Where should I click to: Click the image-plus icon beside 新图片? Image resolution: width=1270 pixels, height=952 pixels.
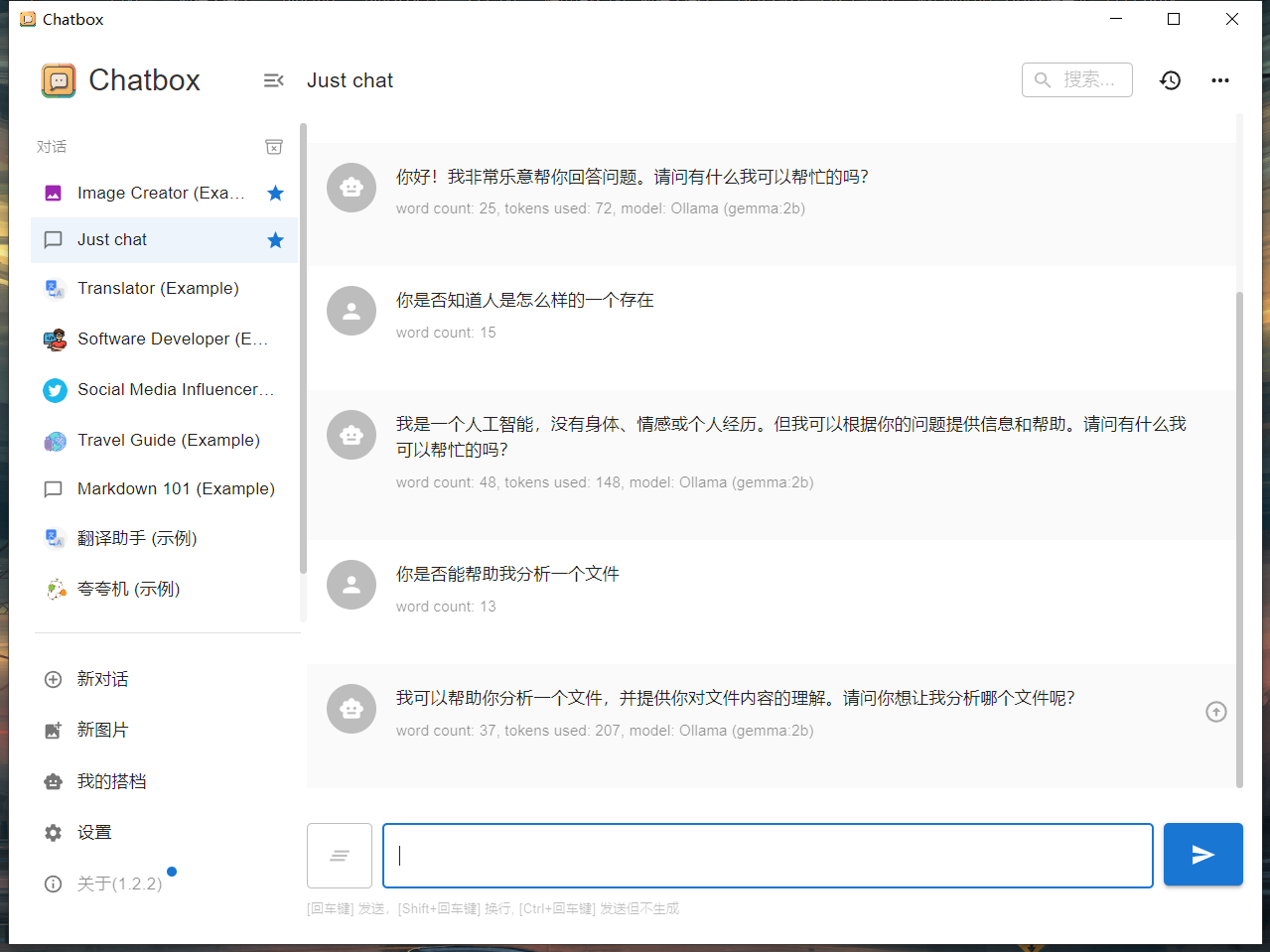coord(54,731)
